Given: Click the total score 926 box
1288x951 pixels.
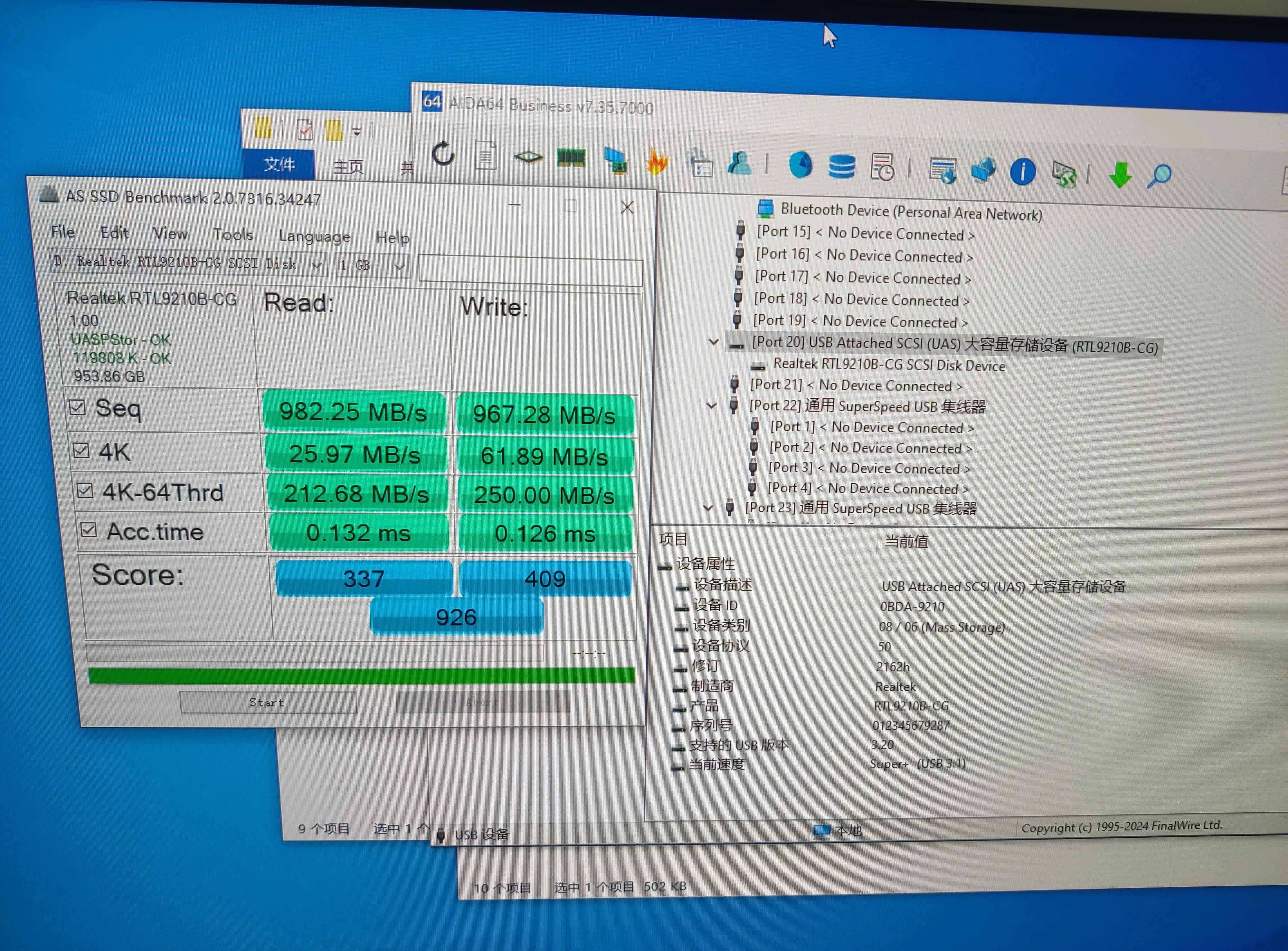Looking at the screenshot, I should pyautogui.click(x=457, y=617).
